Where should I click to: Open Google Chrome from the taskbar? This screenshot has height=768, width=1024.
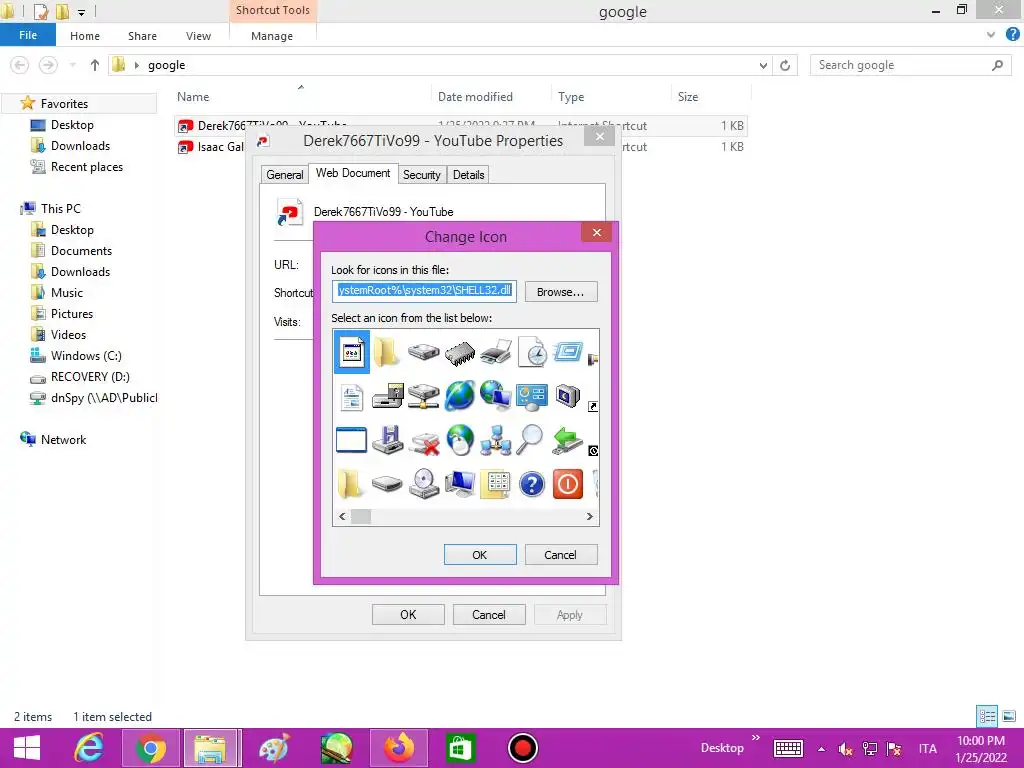150,748
